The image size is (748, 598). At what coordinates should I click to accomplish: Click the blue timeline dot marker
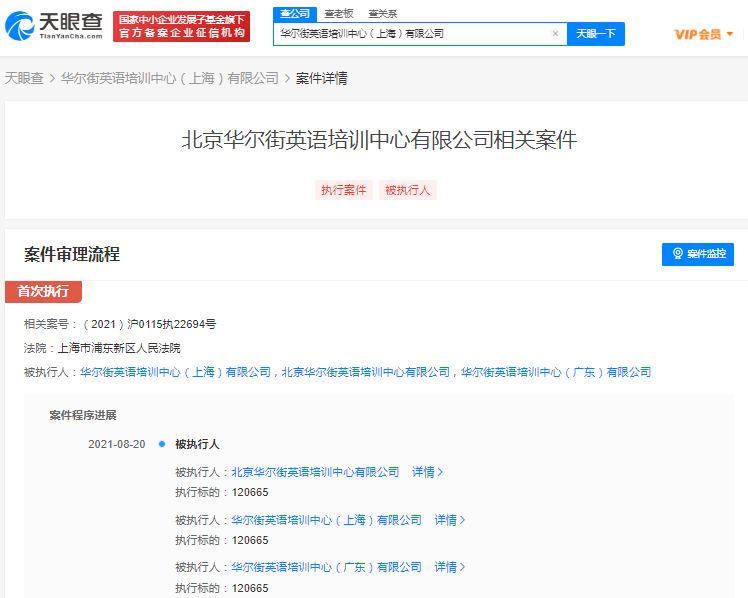162,444
